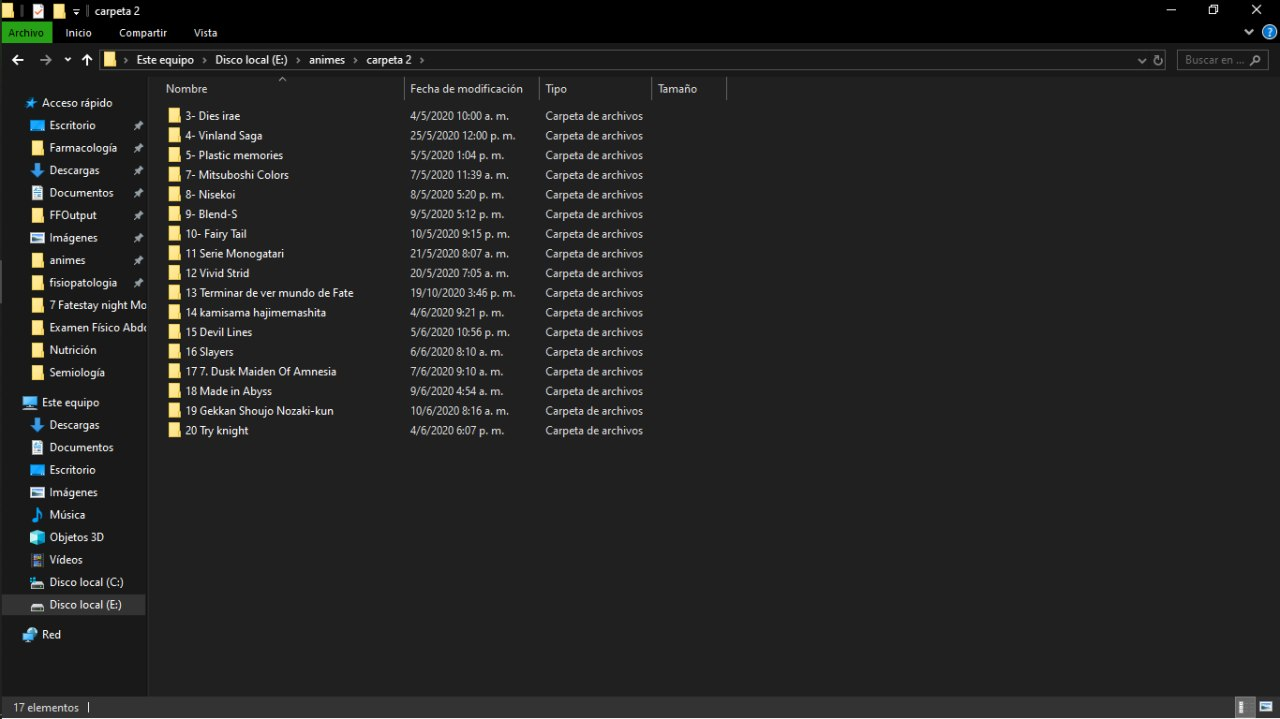This screenshot has height=719, width=1280.
Task: Select the folder named 7- Mitsuboshi Colors
Action: click(237, 175)
